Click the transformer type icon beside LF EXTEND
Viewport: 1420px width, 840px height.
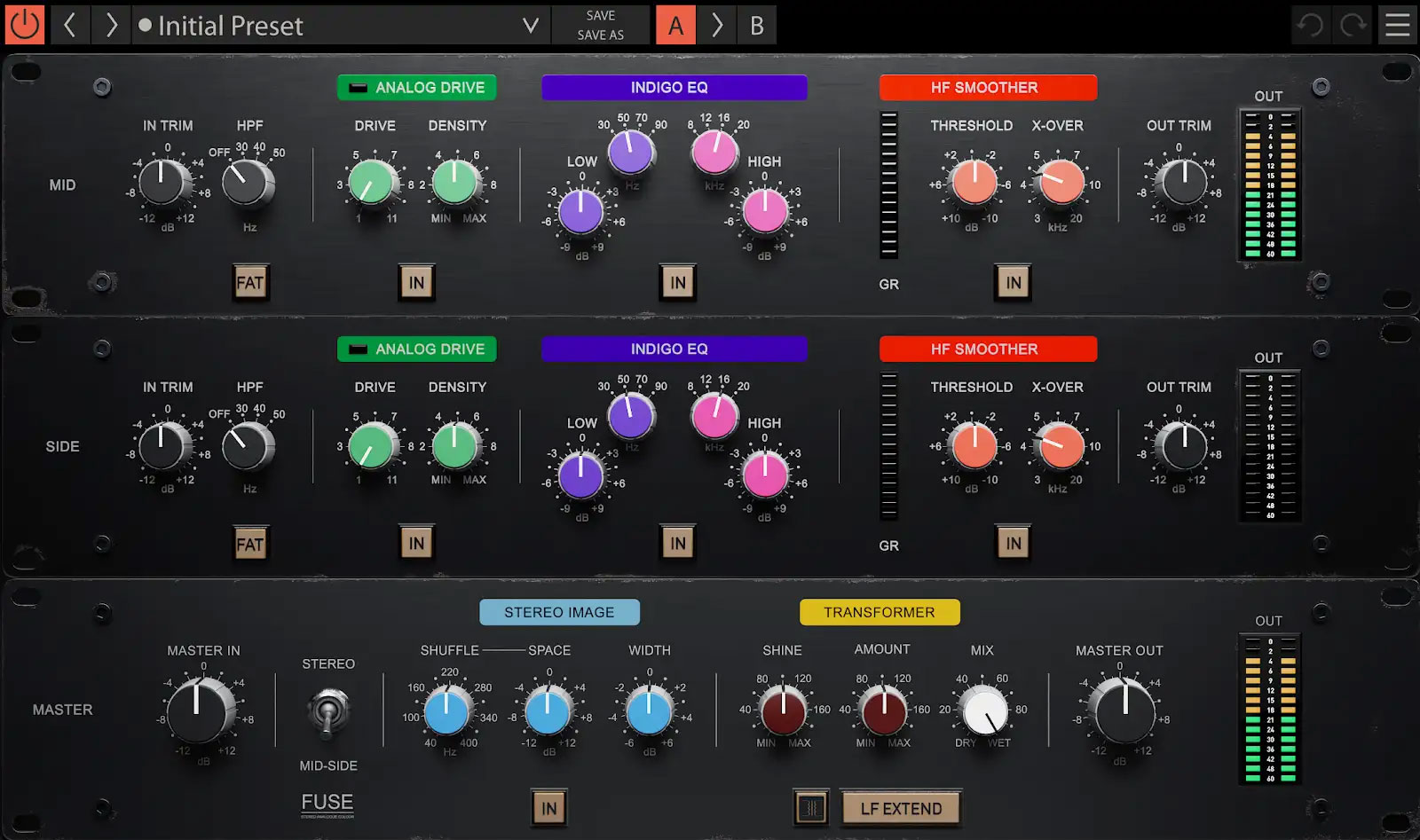coord(811,808)
